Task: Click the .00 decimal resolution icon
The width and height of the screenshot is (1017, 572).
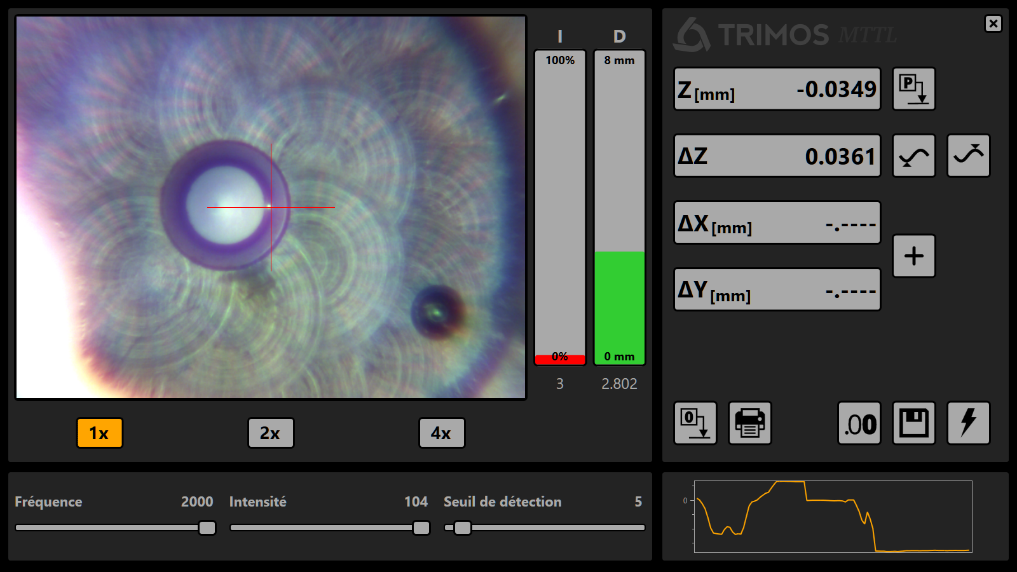Action: pos(859,423)
